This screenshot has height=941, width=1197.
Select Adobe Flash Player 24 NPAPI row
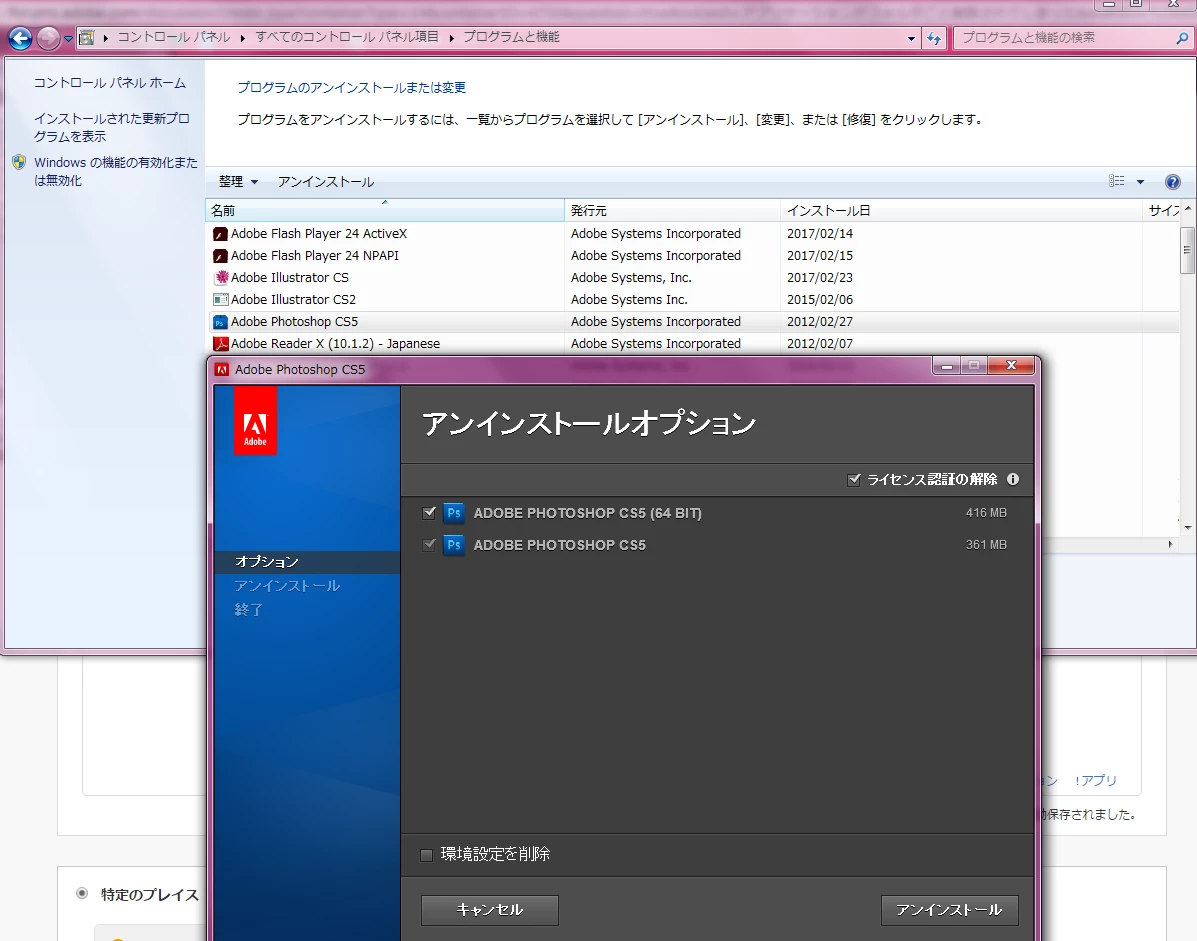[x=692, y=256]
